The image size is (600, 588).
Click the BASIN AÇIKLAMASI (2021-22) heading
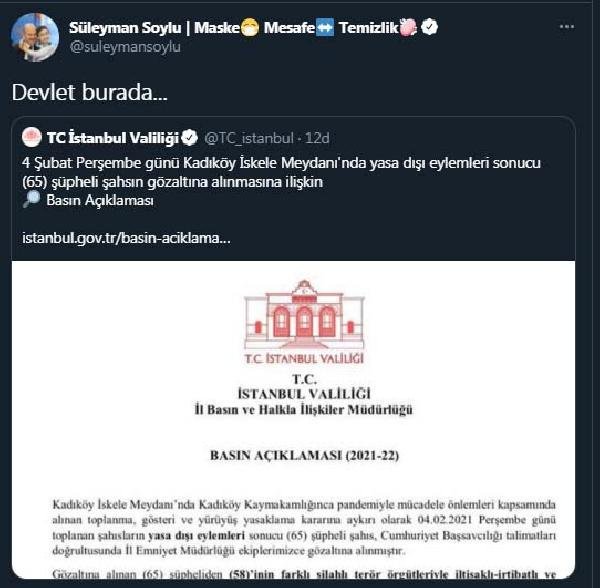pos(304,455)
